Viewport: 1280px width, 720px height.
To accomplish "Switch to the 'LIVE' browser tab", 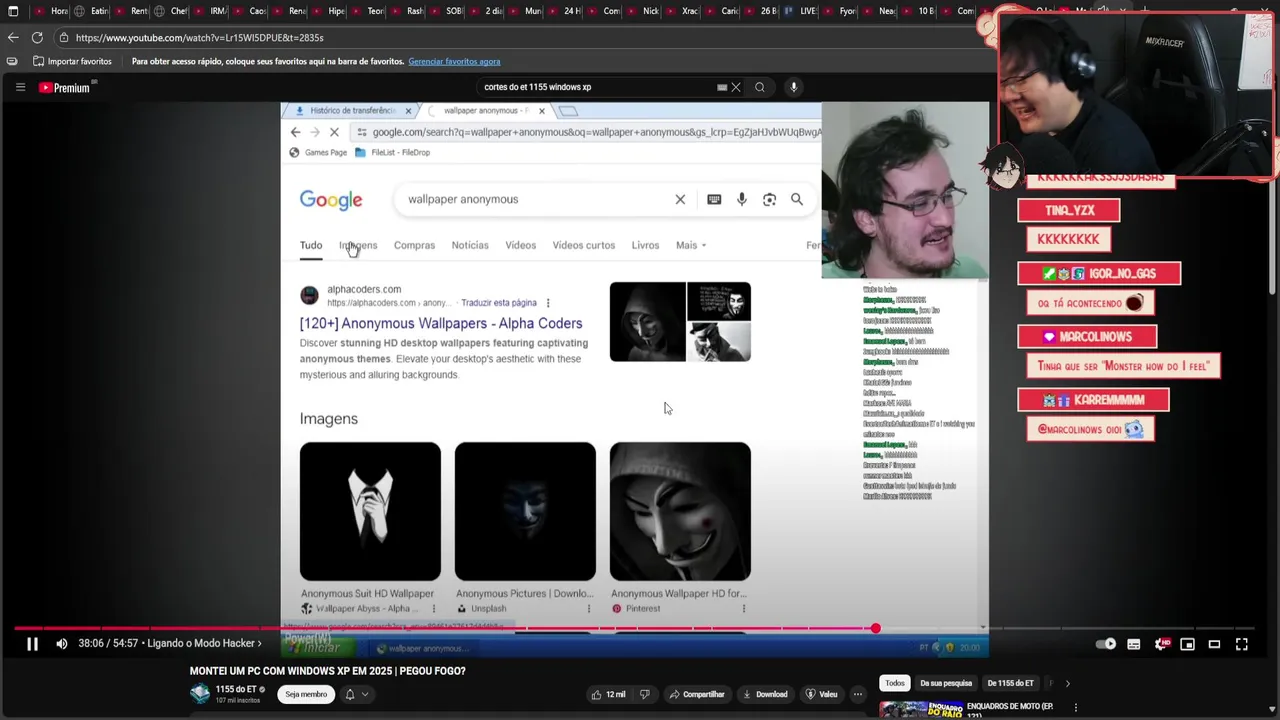I will point(801,11).
